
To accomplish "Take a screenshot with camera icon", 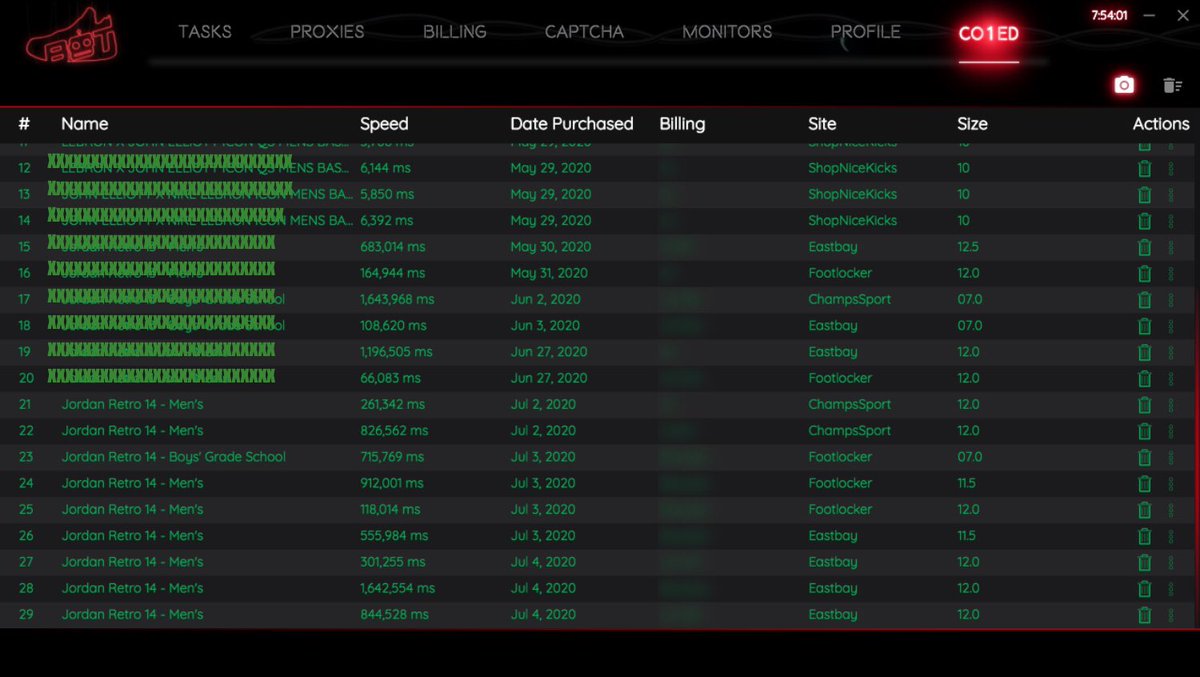I will point(1124,85).
